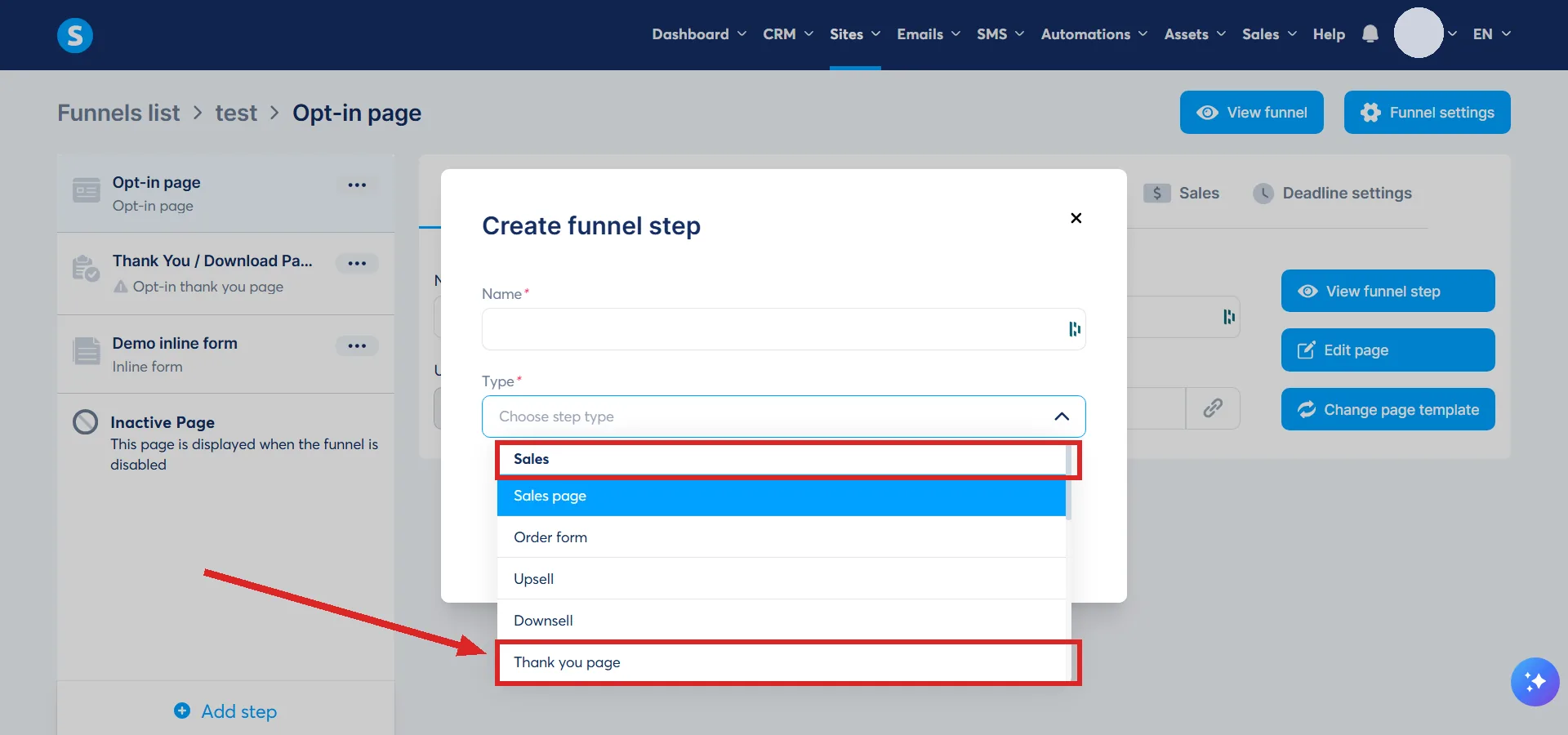Select Order form option
The height and width of the screenshot is (735, 1568).
[x=782, y=537]
